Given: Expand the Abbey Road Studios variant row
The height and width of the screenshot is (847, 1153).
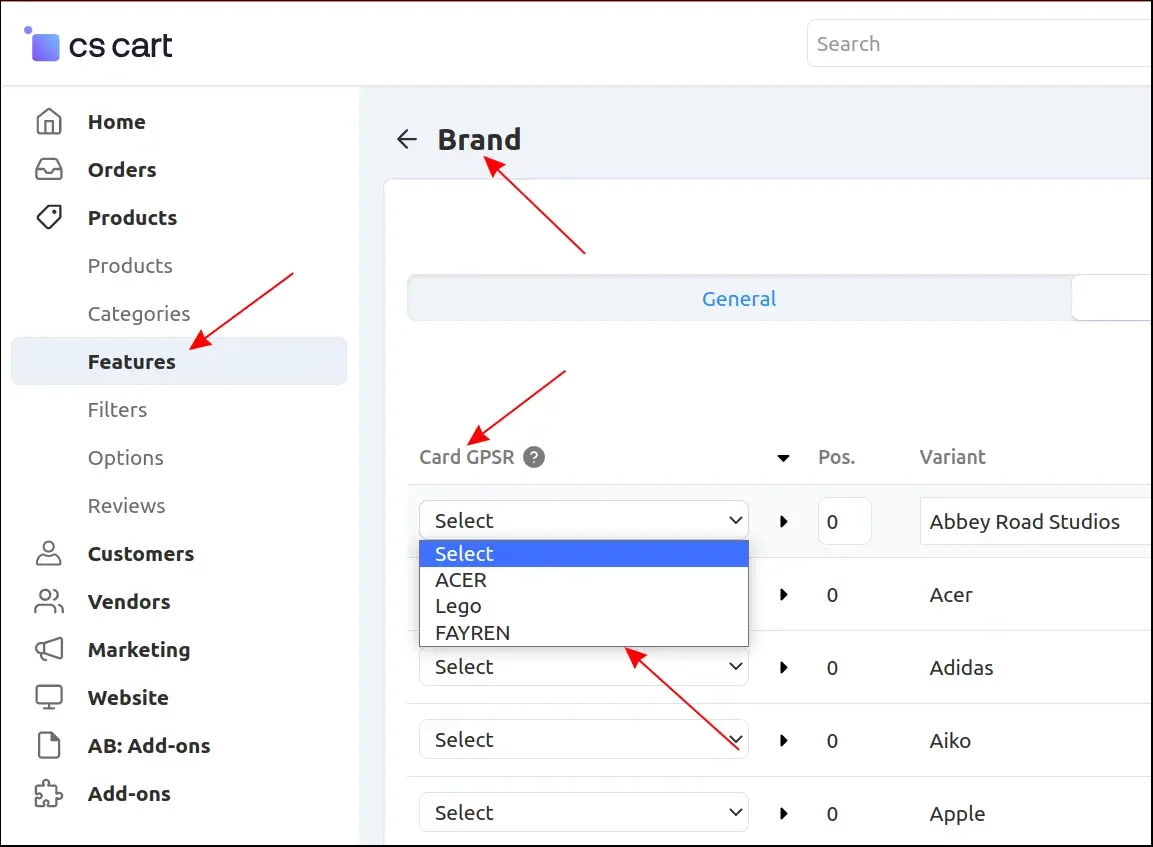Looking at the screenshot, I should coord(784,521).
